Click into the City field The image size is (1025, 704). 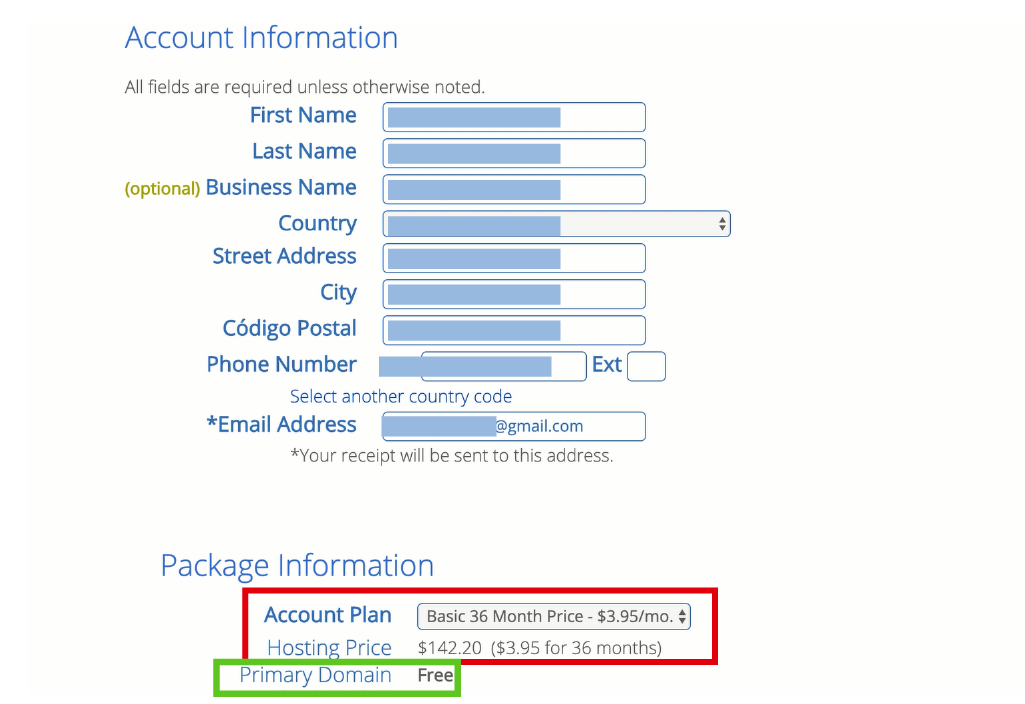point(513,294)
